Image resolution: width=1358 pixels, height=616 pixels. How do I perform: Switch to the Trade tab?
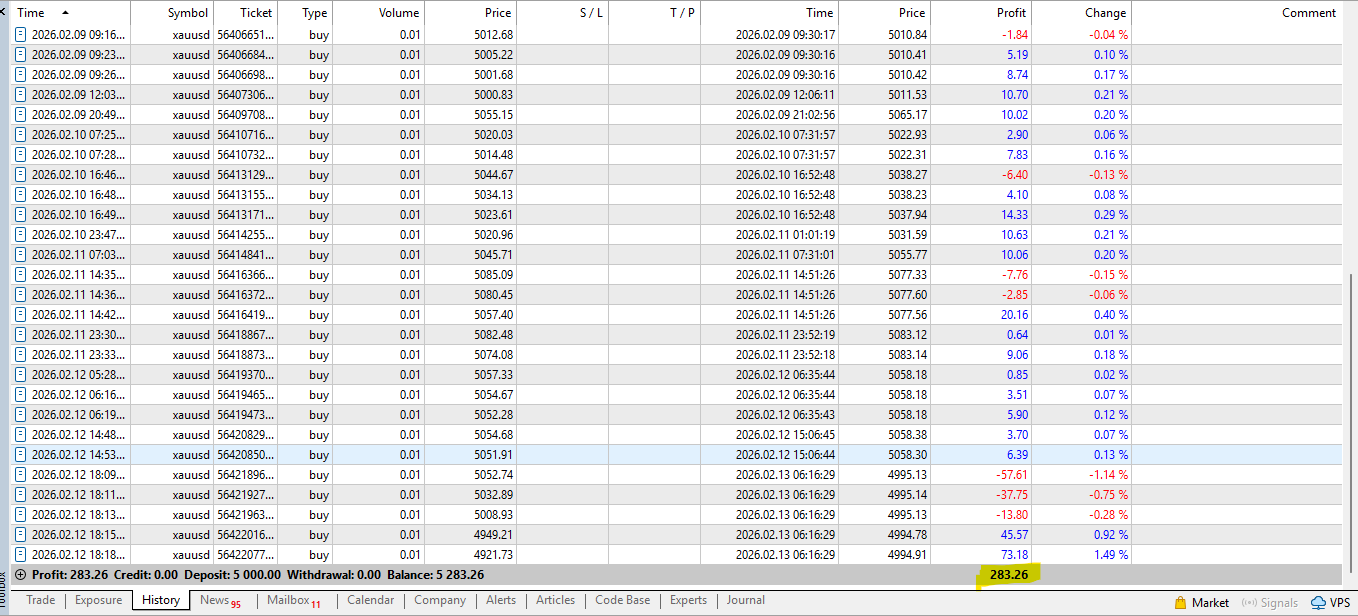[x=41, y=600]
